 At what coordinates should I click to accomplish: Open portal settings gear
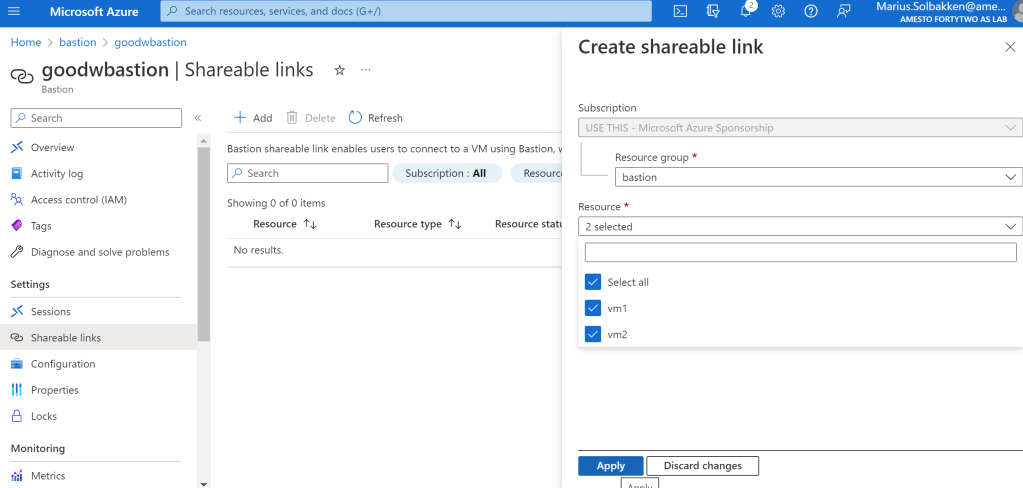click(778, 12)
